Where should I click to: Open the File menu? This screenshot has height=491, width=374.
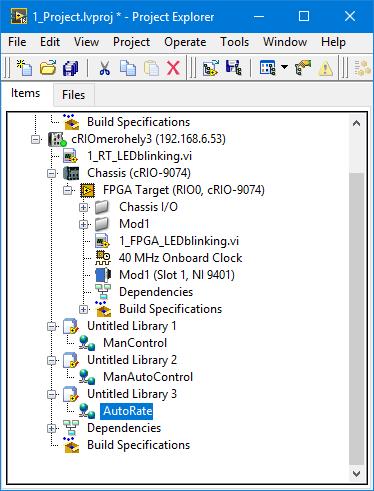(17, 42)
